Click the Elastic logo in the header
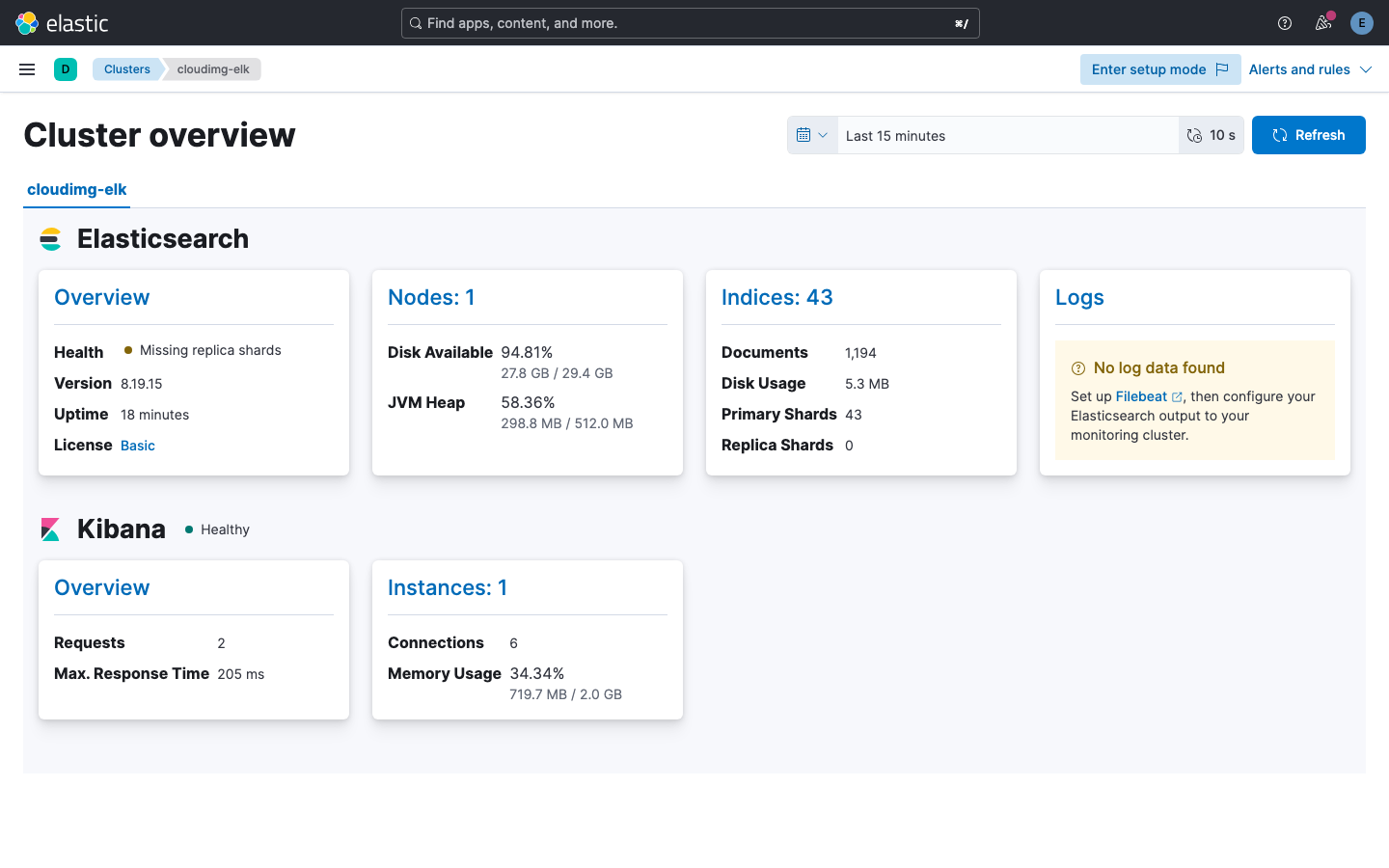 click(62, 23)
